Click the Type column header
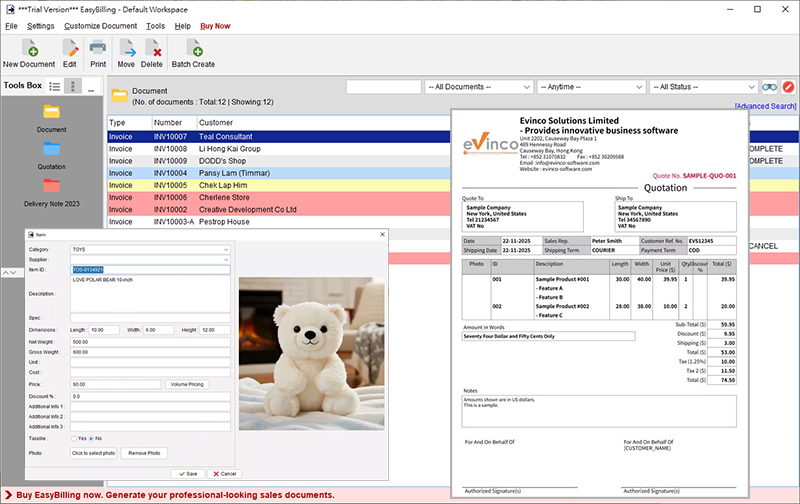 [x=130, y=123]
